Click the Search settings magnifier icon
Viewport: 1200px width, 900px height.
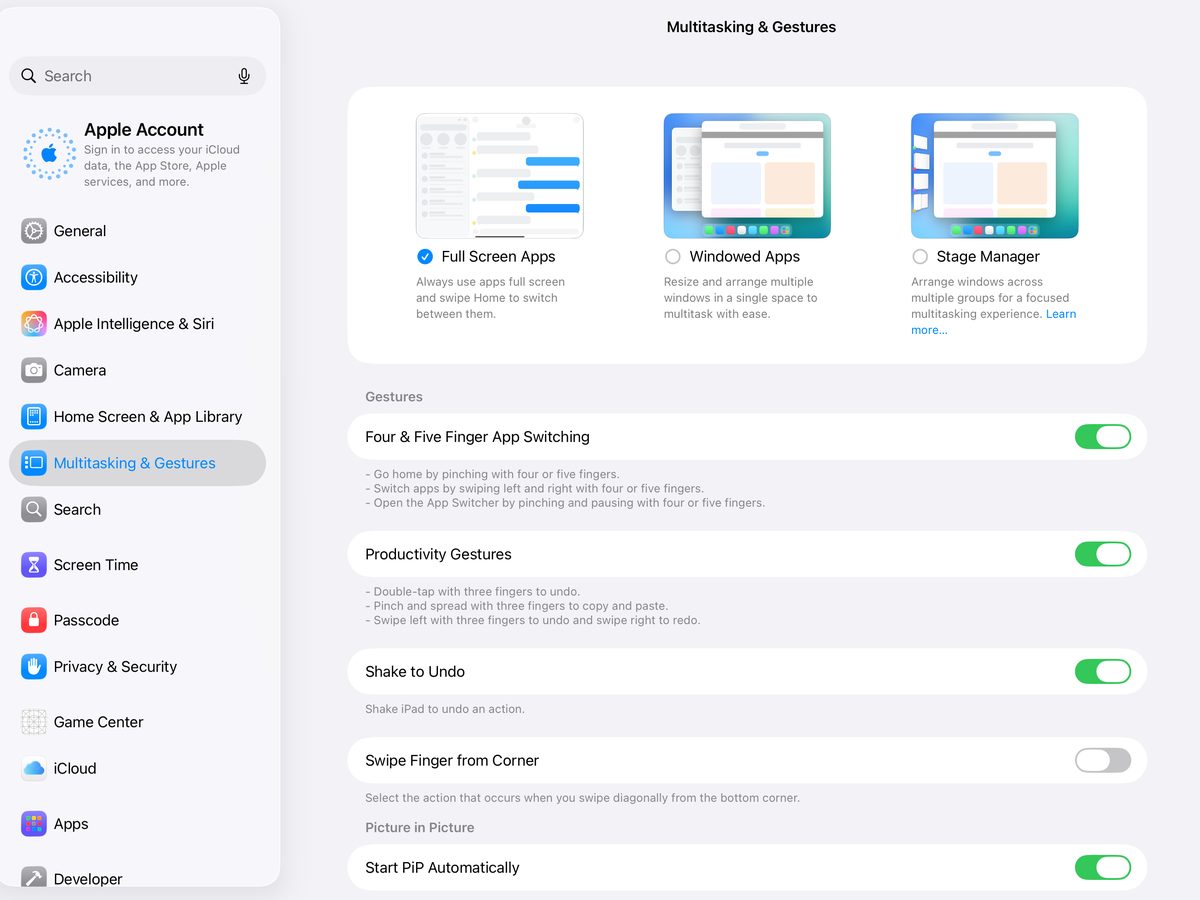[34, 510]
